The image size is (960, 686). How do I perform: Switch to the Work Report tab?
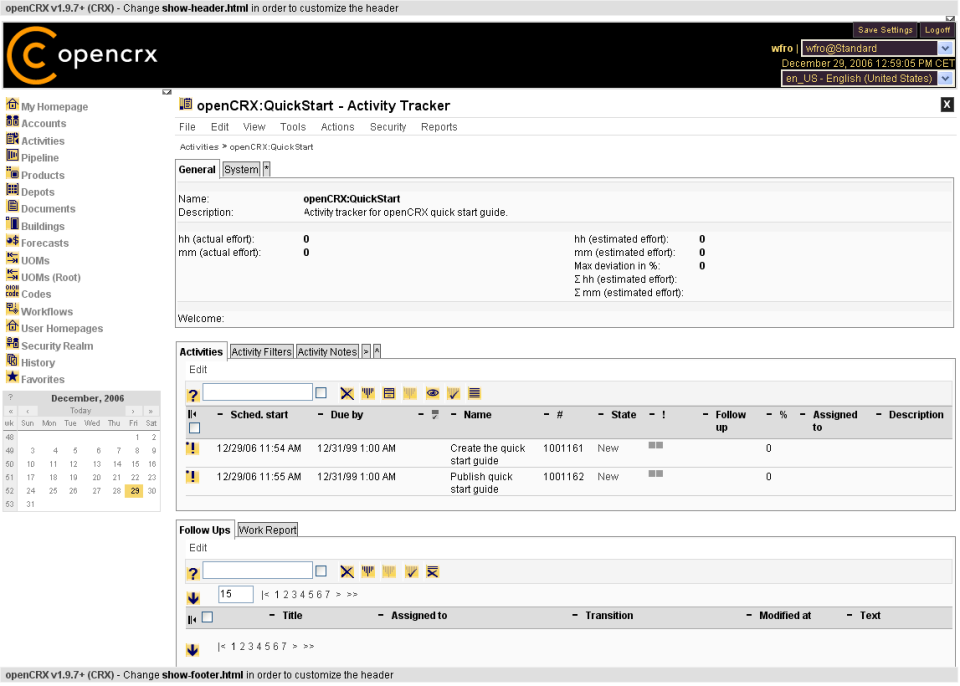(268, 530)
